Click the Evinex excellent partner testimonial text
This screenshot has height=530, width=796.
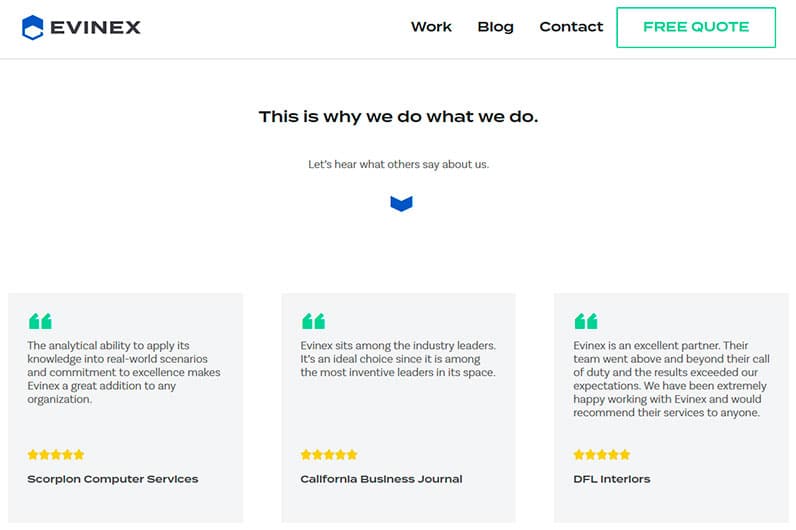pyautogui.click(x=671, y=379)
